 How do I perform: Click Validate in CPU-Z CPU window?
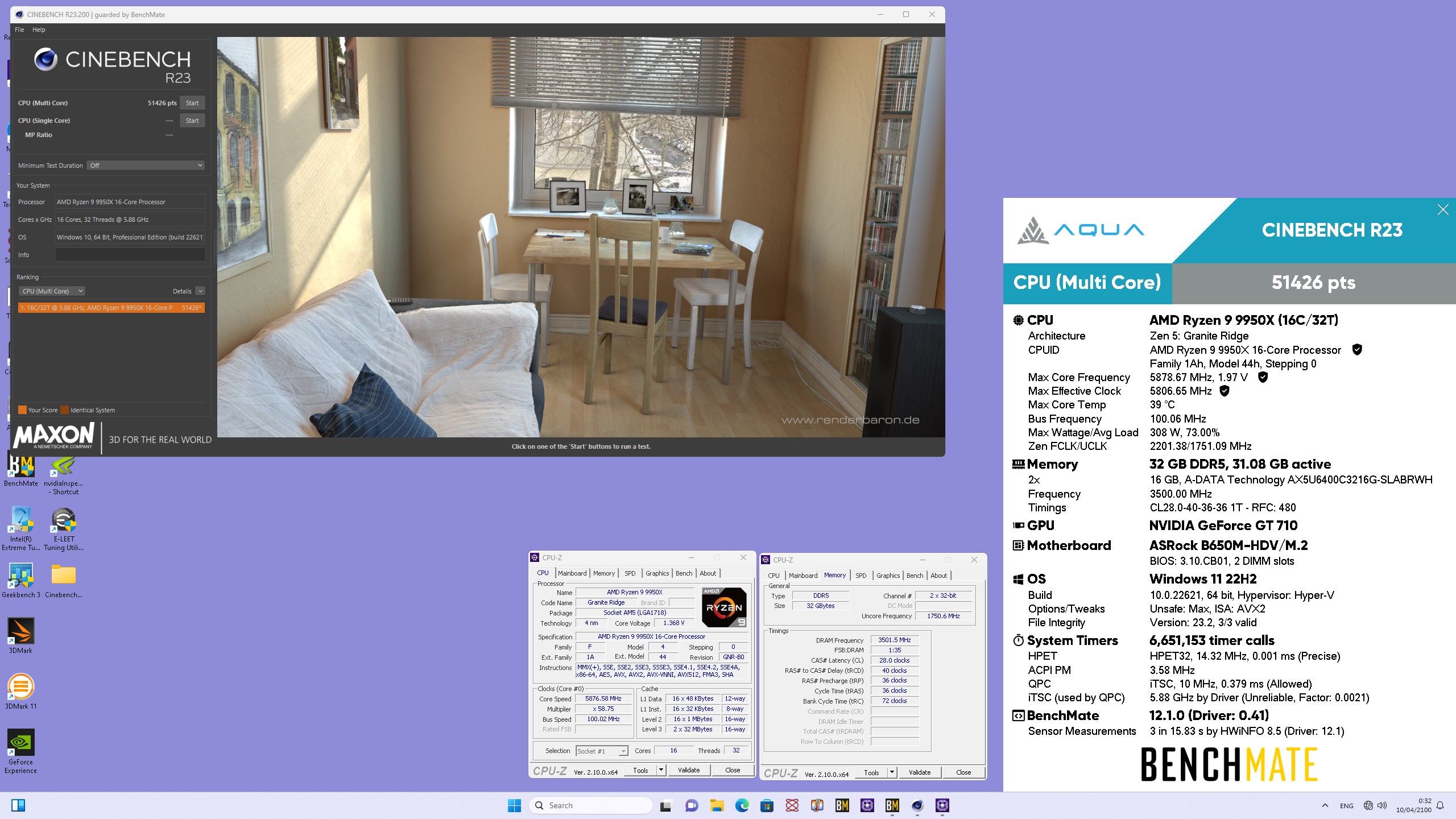(x=689, y=770)
